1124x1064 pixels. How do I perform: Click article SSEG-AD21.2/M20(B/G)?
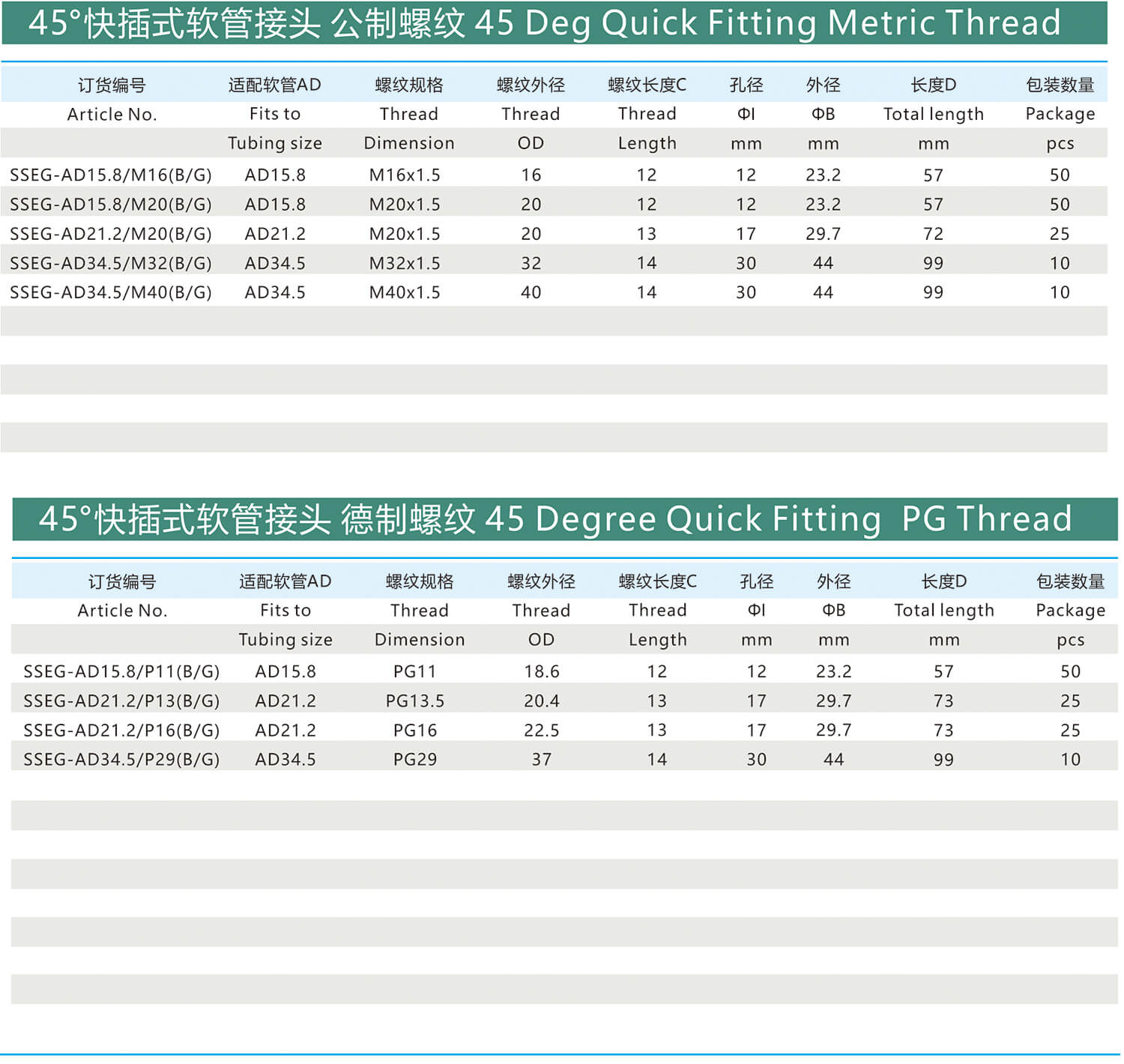pos(111,234)
